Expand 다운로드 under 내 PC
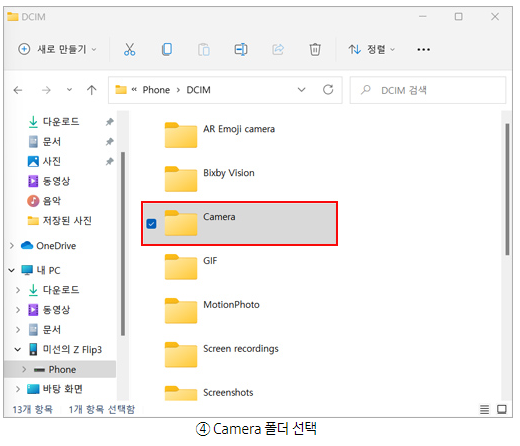This screenshot has width=520, height=446. [18, 290]
